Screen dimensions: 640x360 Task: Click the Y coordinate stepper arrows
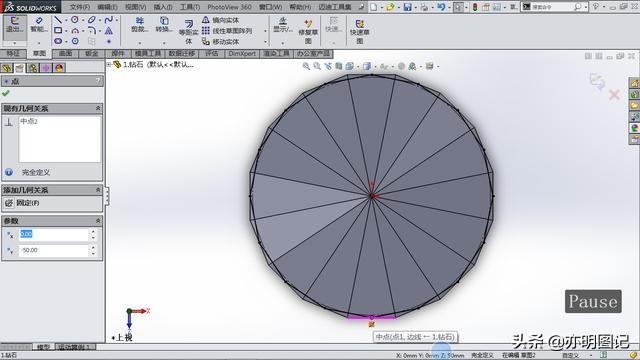click(x=93, y=250)
